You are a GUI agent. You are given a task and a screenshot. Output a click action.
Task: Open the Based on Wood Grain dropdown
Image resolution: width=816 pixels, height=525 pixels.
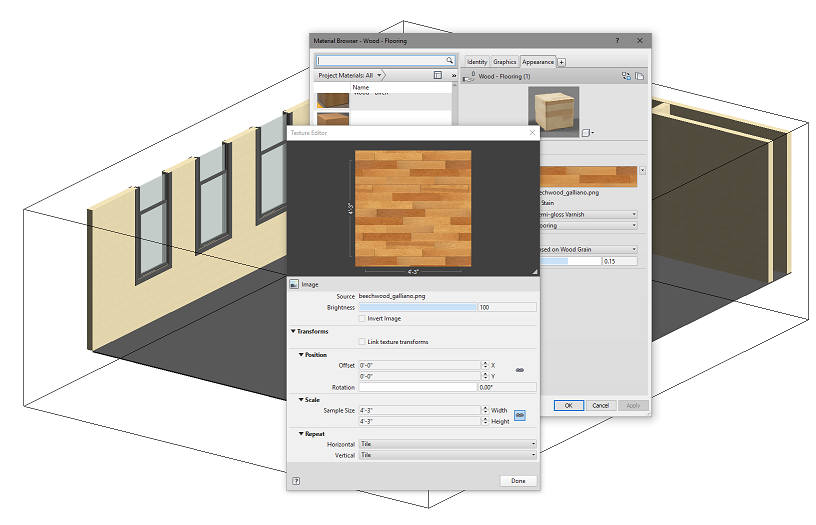(x=589, y=249)
